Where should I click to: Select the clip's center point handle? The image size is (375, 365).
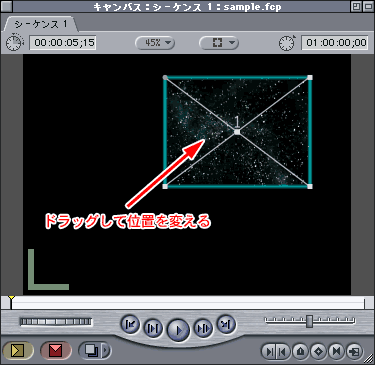[237, 132]
